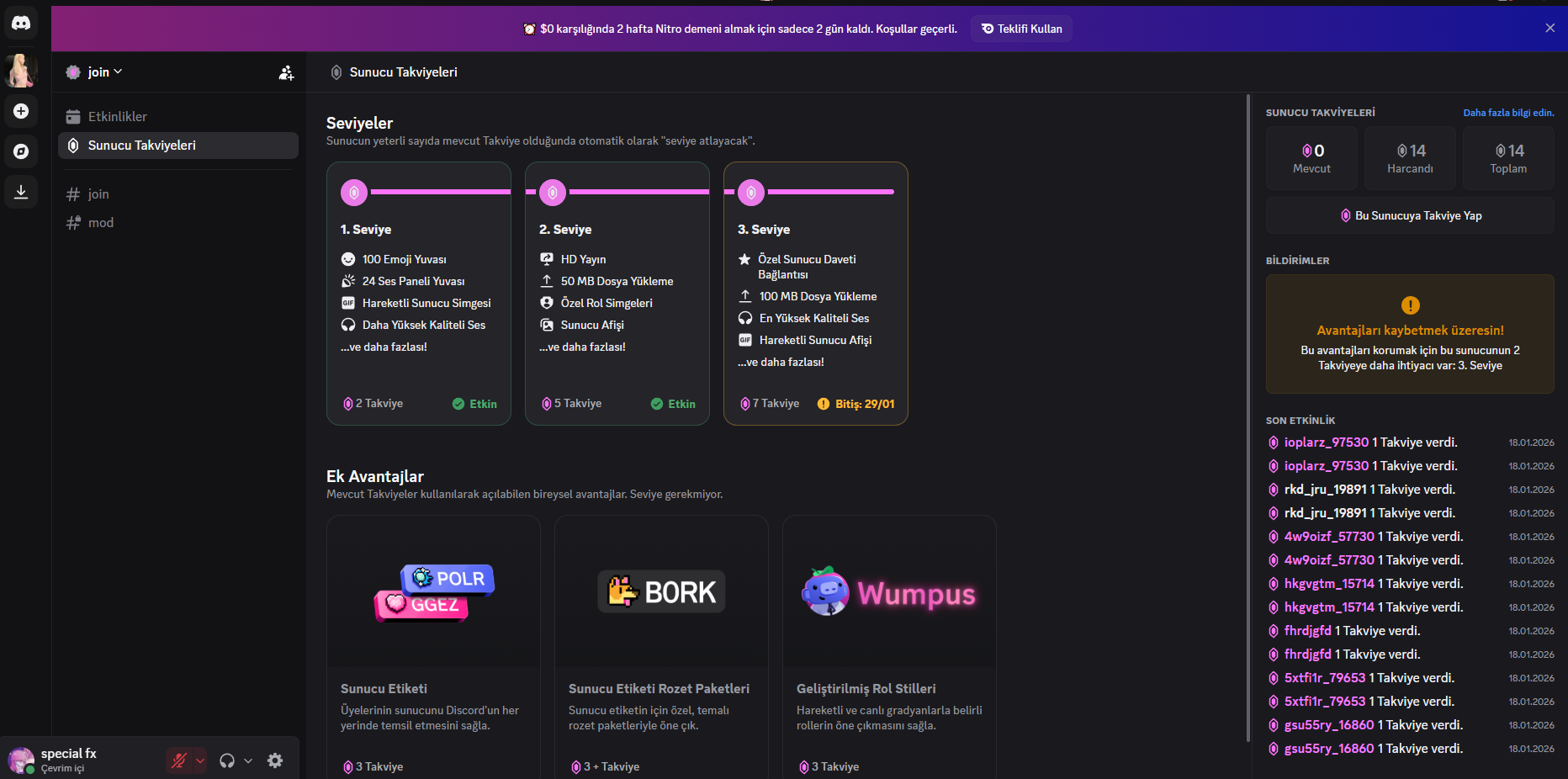
Task: Select the server avatar in the server list
Action: coord(21,71)
